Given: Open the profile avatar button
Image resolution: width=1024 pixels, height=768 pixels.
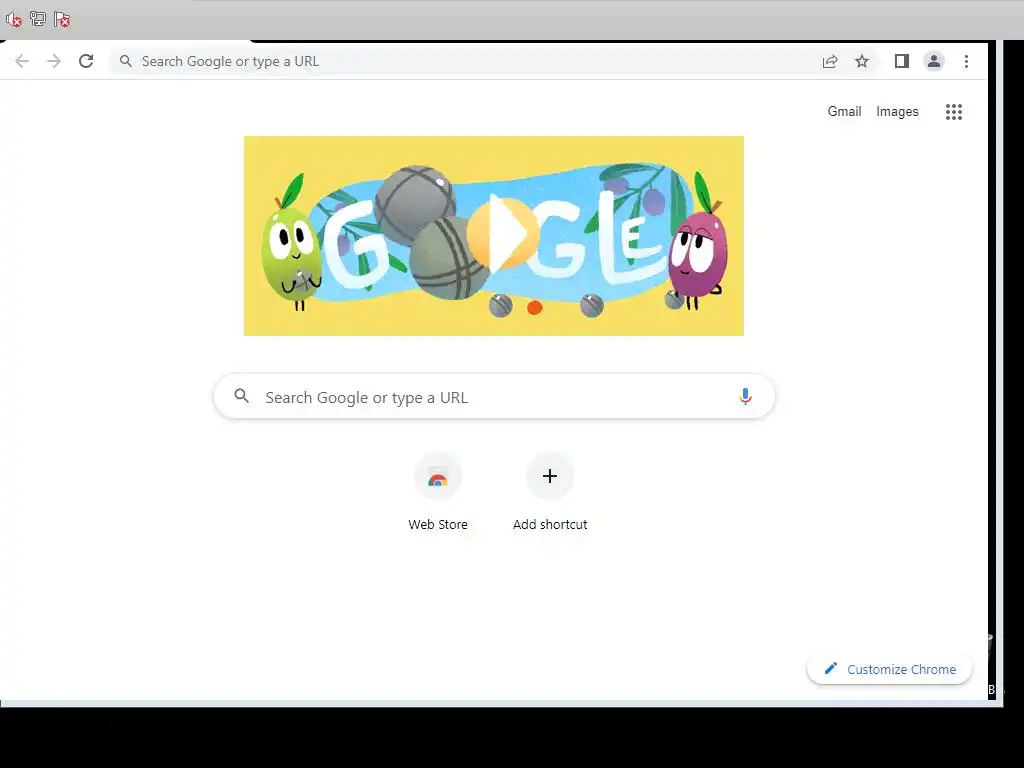Looking at the screenshot, I should tap(934, 61).
